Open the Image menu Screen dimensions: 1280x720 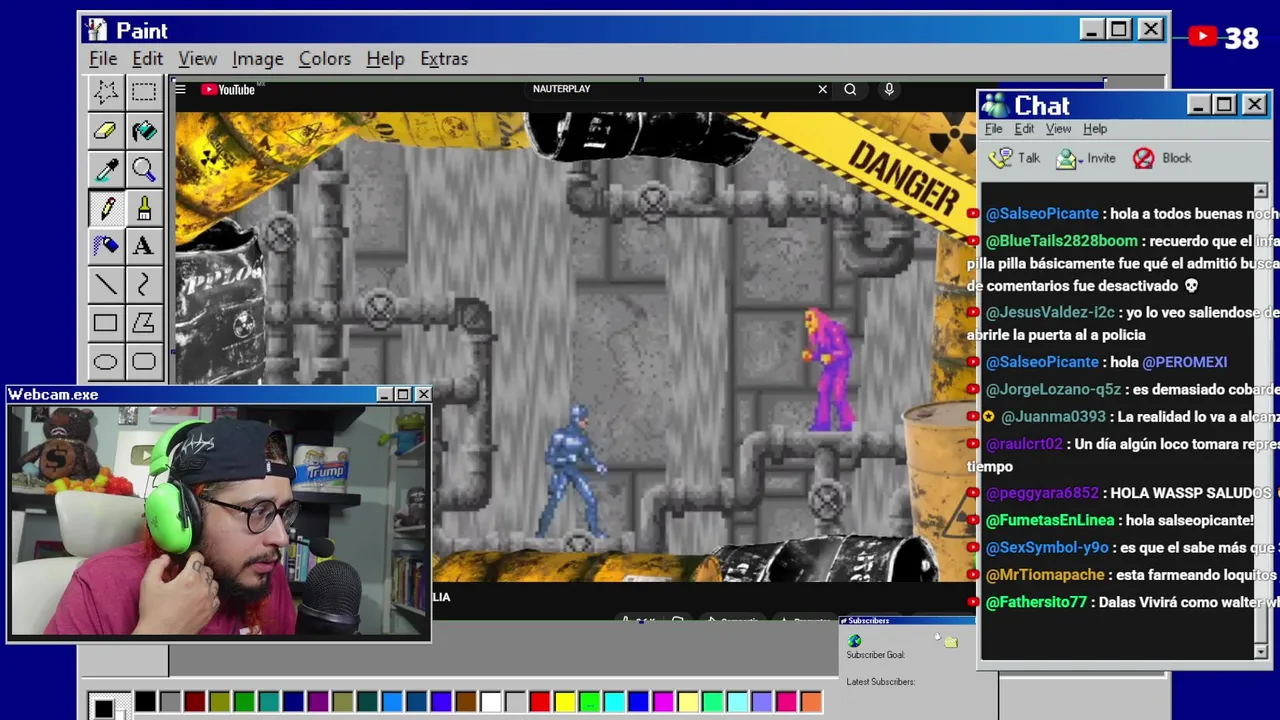(258, 59)
